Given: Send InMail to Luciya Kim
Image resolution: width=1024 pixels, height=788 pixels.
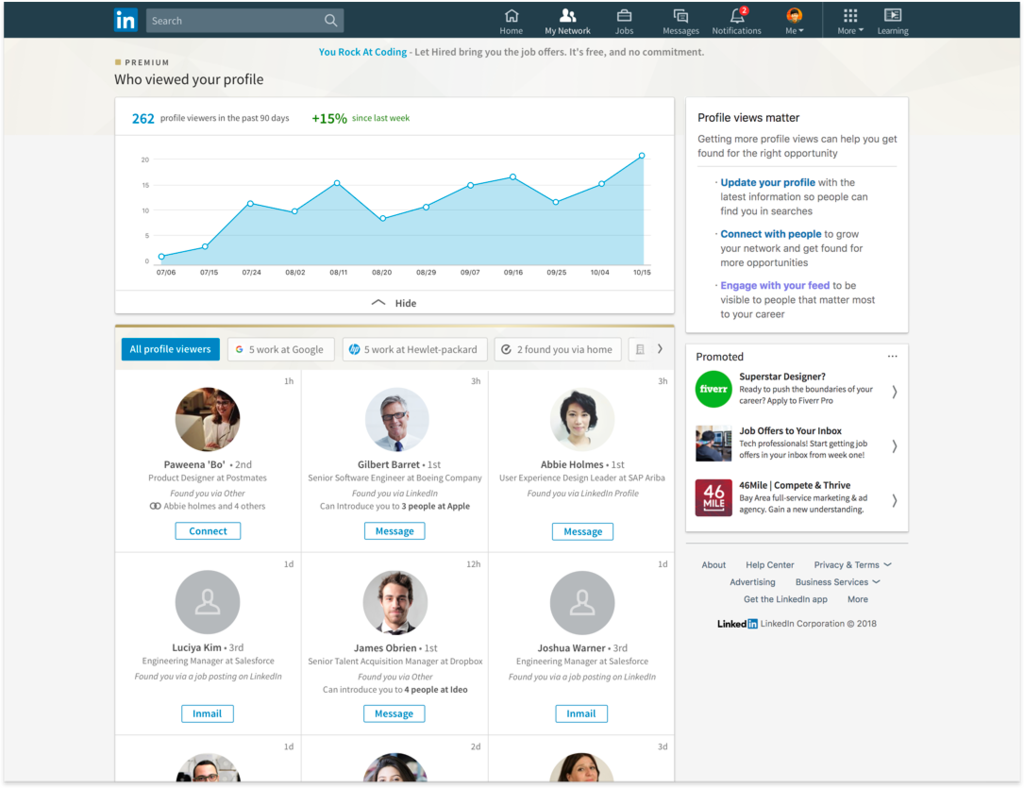Looking at the screenshot, I should (x=207, y=714).
